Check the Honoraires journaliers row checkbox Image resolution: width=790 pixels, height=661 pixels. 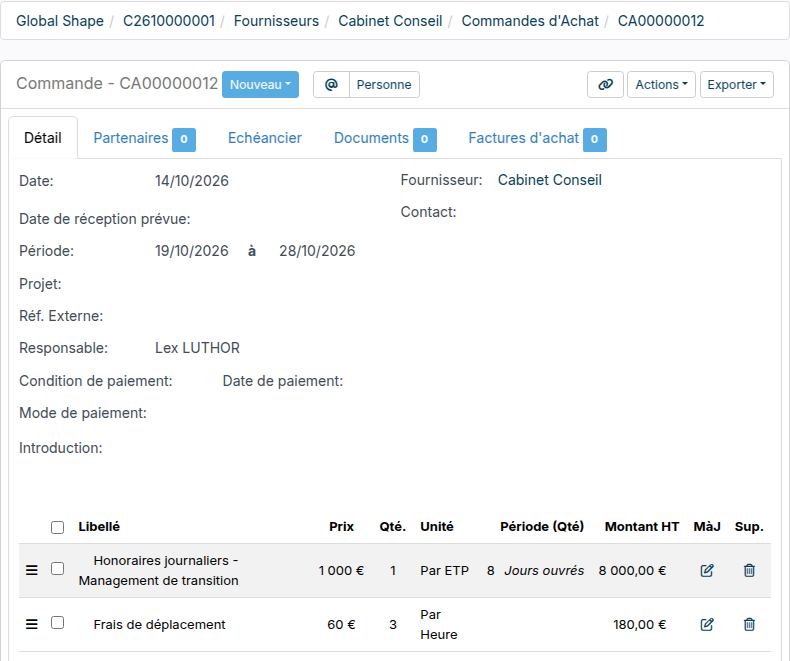click(57, 569)
